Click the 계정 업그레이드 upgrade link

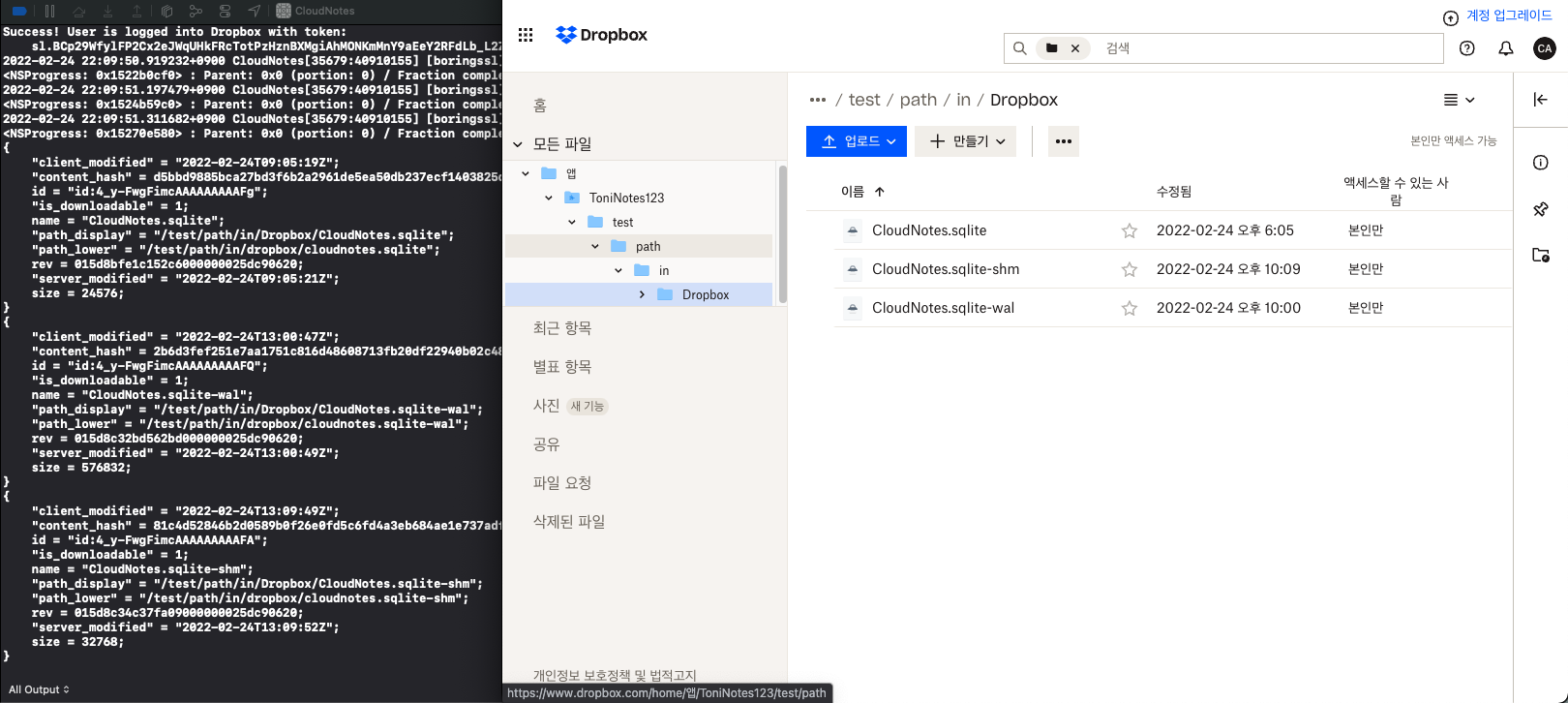point(1509,15)
